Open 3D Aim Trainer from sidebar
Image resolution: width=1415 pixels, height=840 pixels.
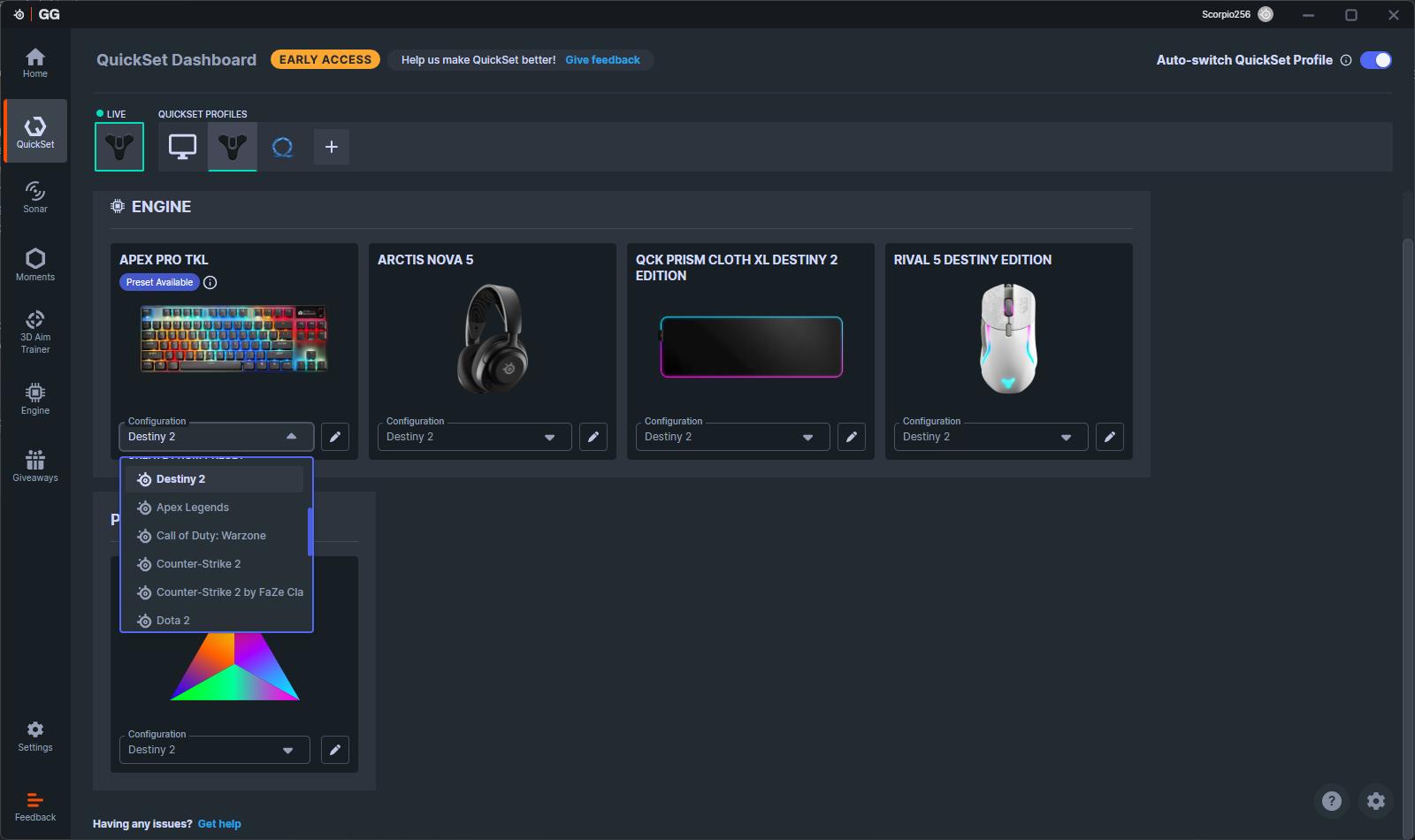tap(35, 332)
